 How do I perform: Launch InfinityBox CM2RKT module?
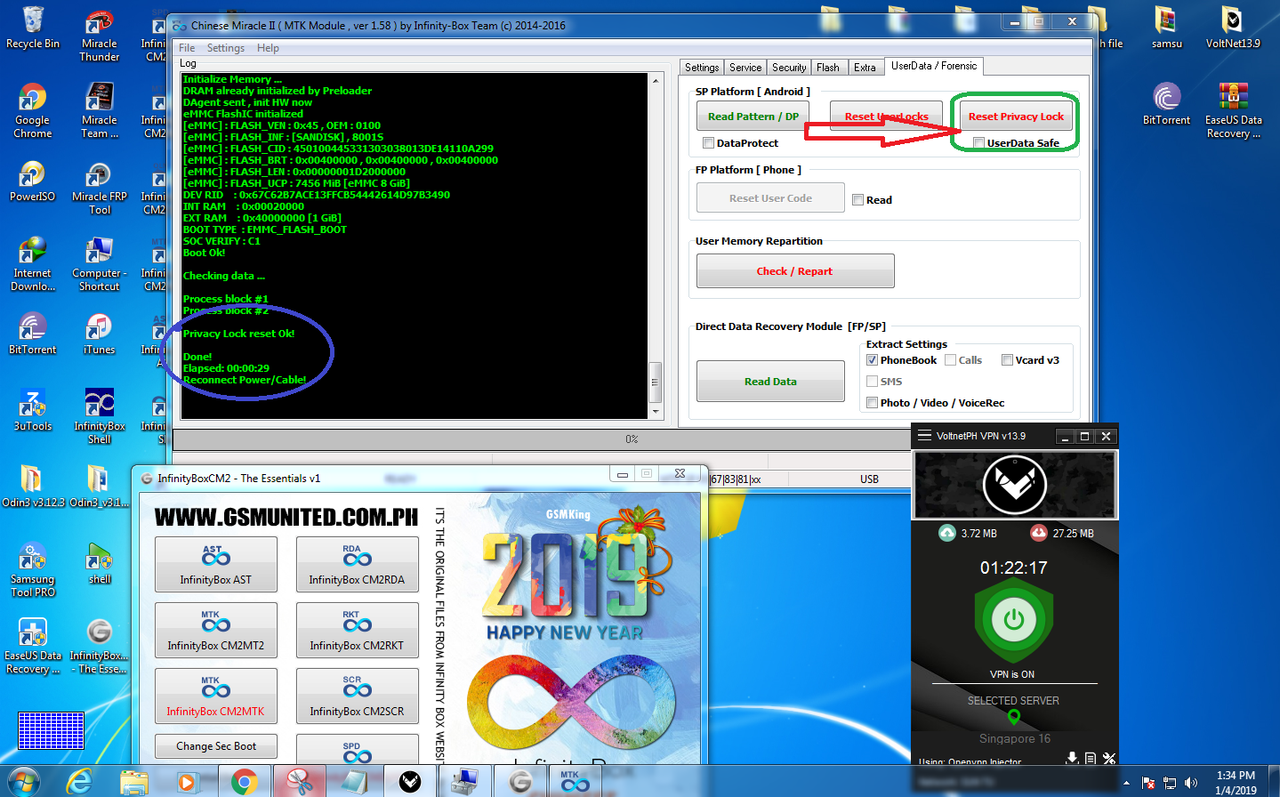click(x=357, y=631)
